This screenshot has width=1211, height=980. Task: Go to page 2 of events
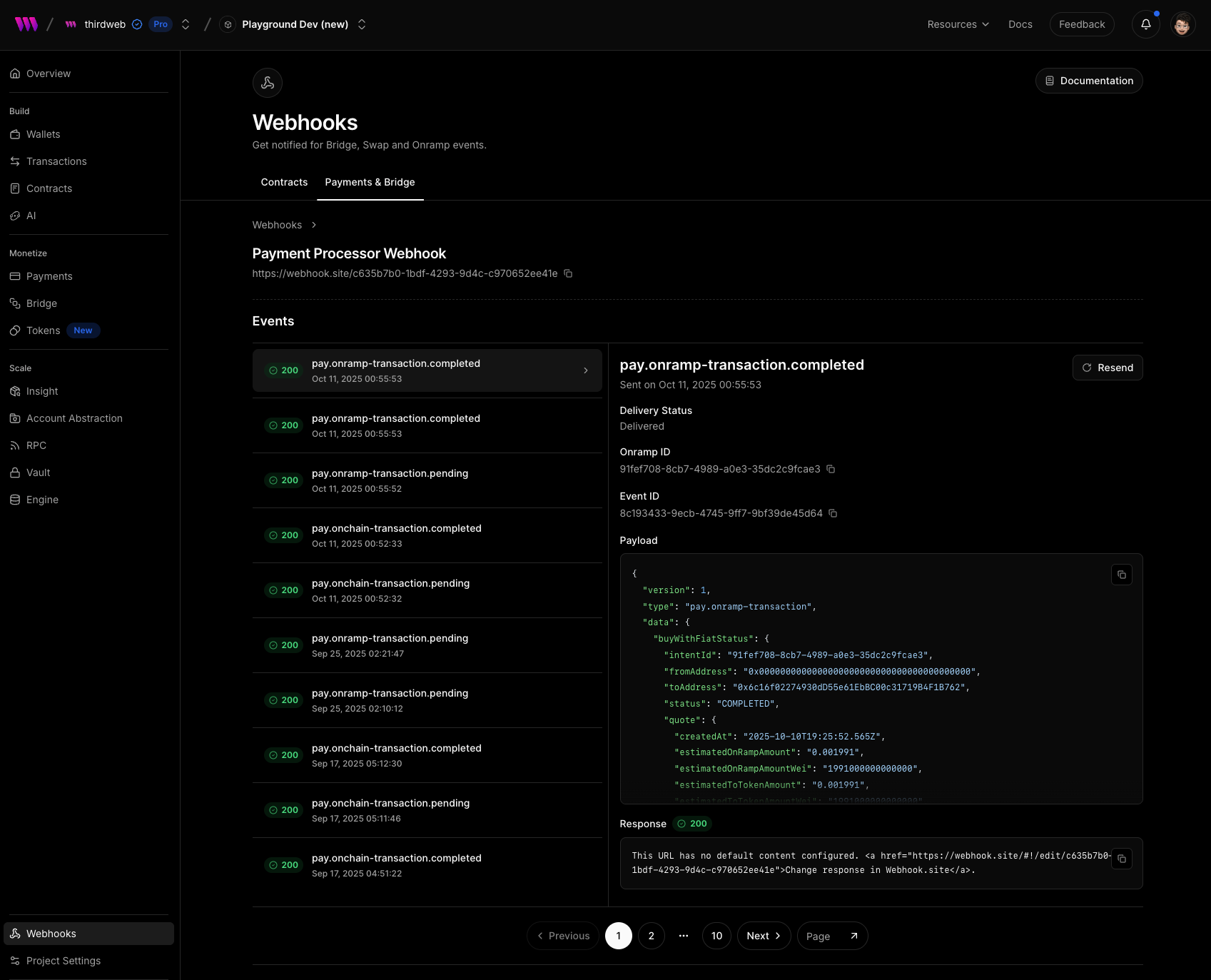click(651, 936)
